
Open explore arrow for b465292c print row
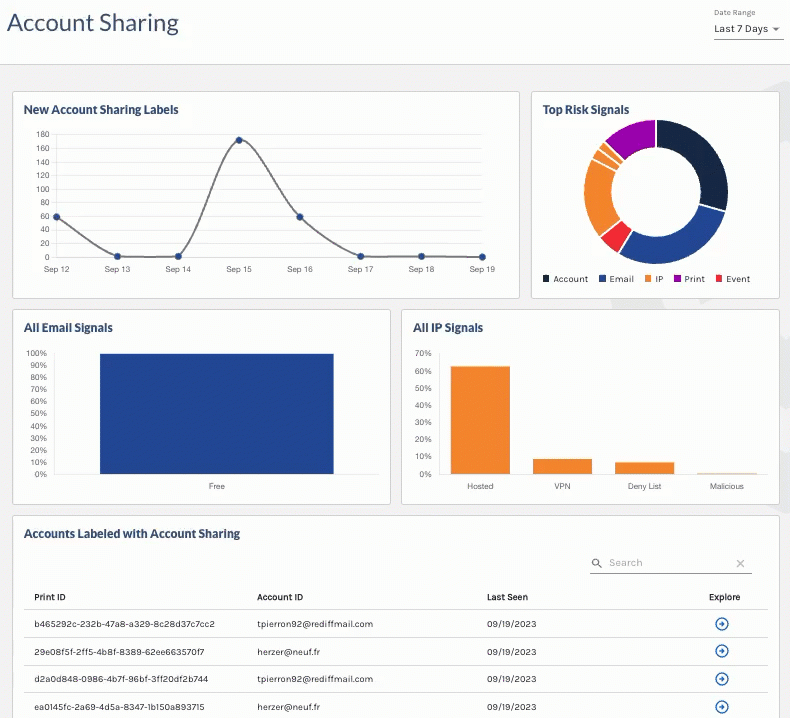pyautogui.click(x=721, y=624)
